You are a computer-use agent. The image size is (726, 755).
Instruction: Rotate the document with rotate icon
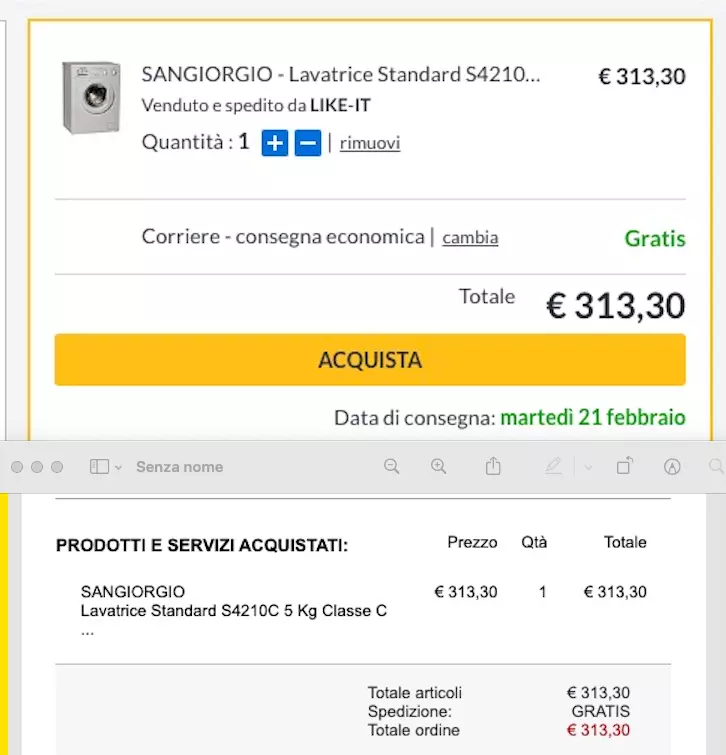click(625, 467)
